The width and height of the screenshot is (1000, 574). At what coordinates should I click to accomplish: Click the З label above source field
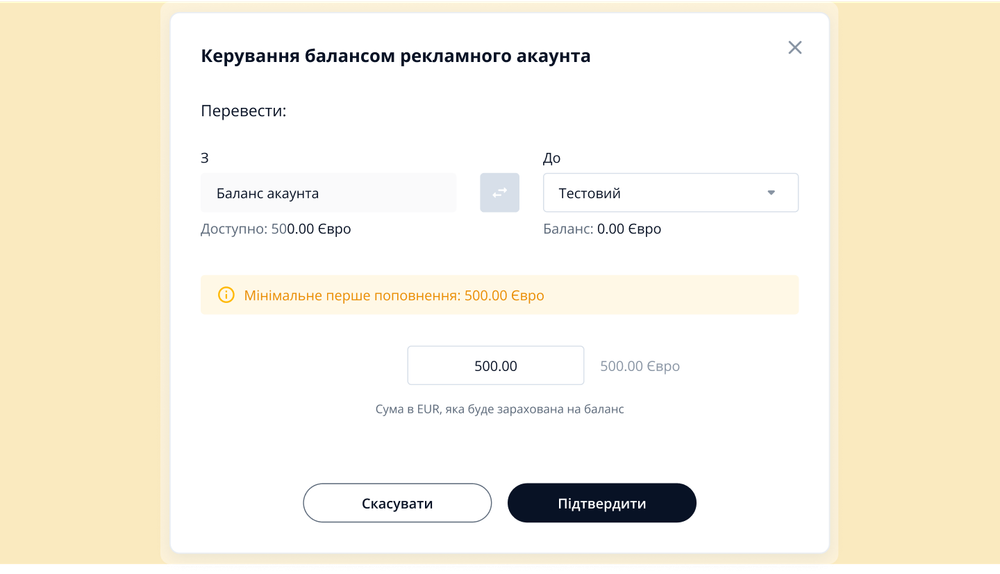click(205, 158)
